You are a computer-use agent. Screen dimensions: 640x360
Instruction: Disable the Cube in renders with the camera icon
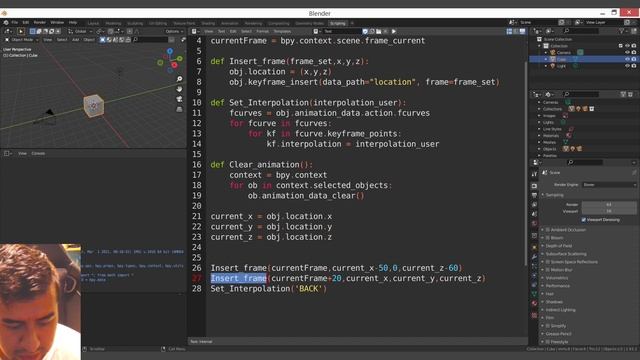[x=634, y=59]
